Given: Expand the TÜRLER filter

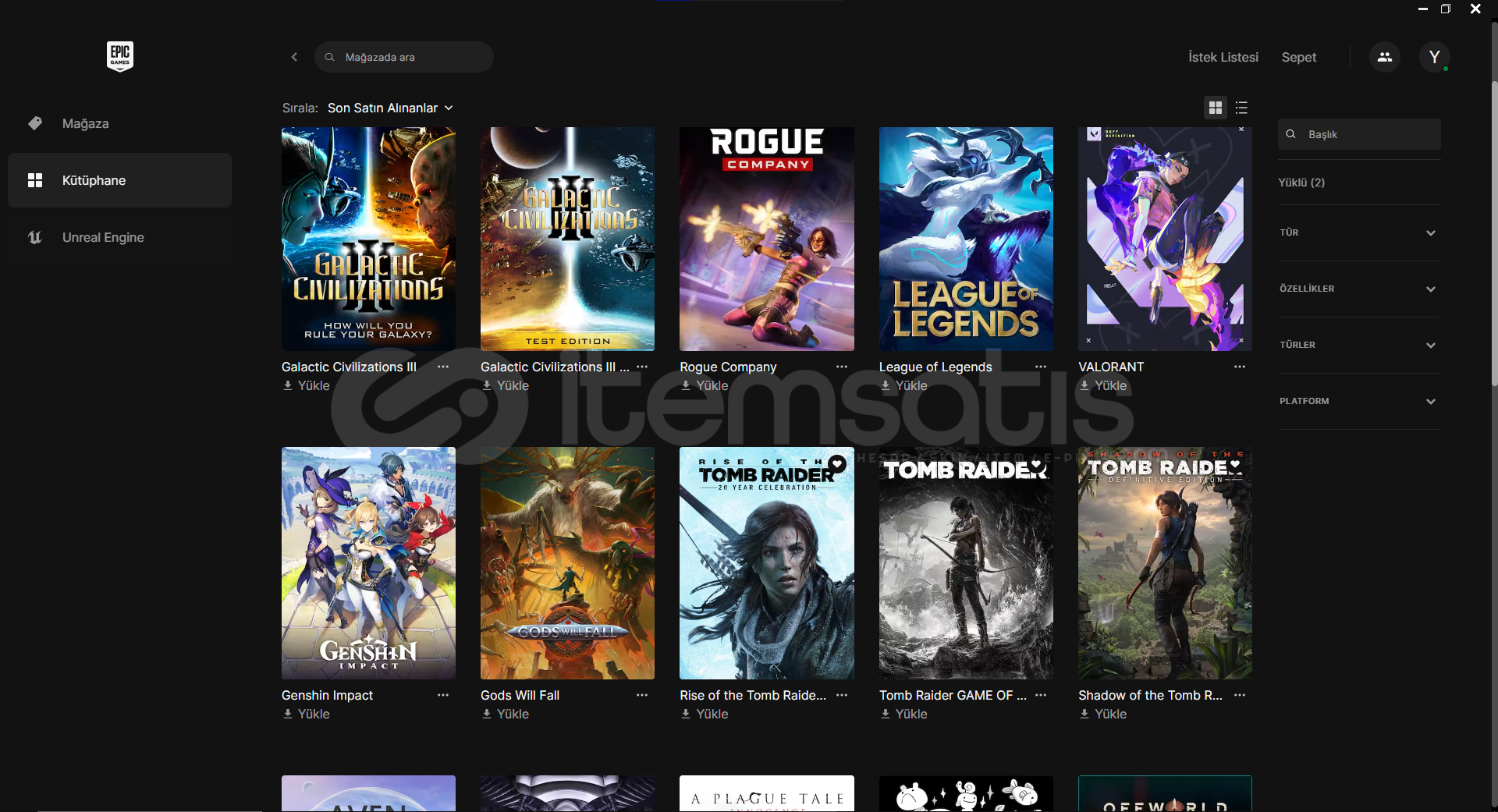Looking at the screenshot, I should tap(1358, 345).
